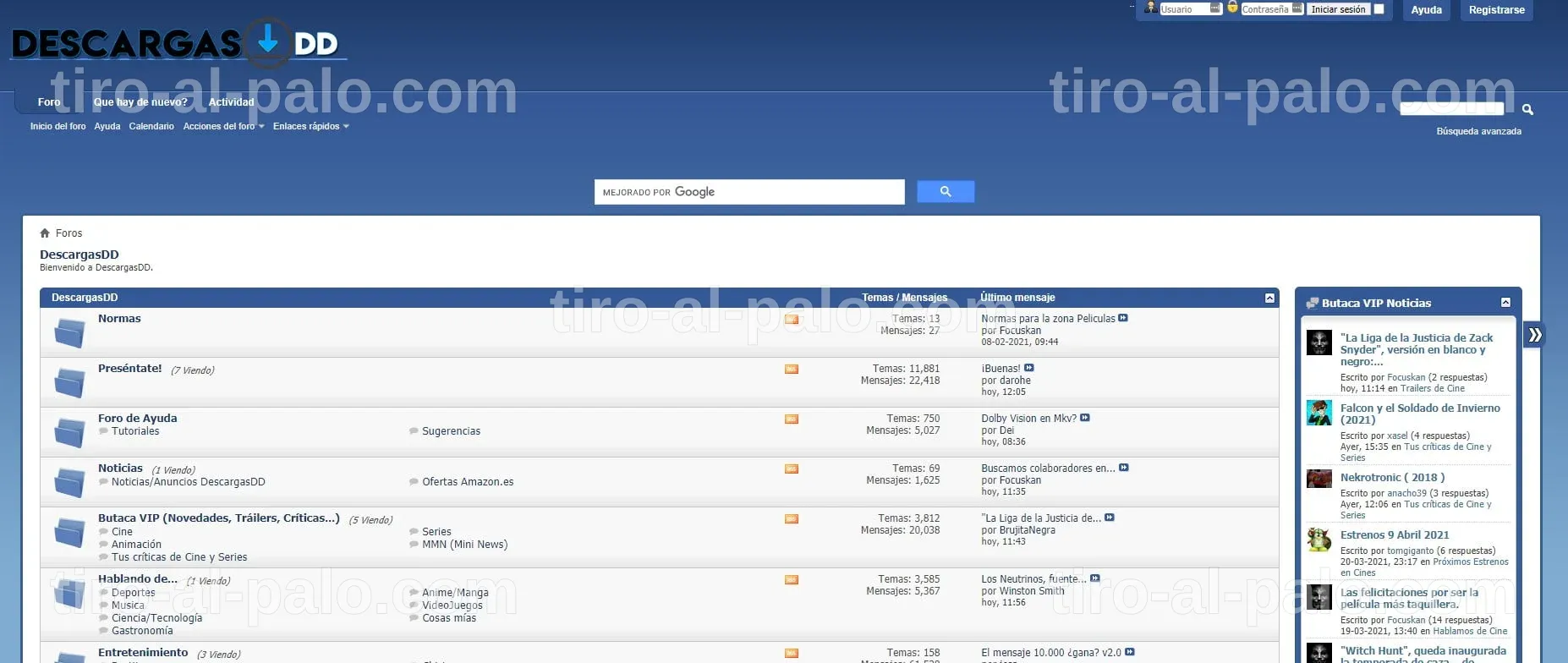Open the Preséntate! forum folder icon
This screenshot has width=1568, height=663.
[x=69, y=382]
